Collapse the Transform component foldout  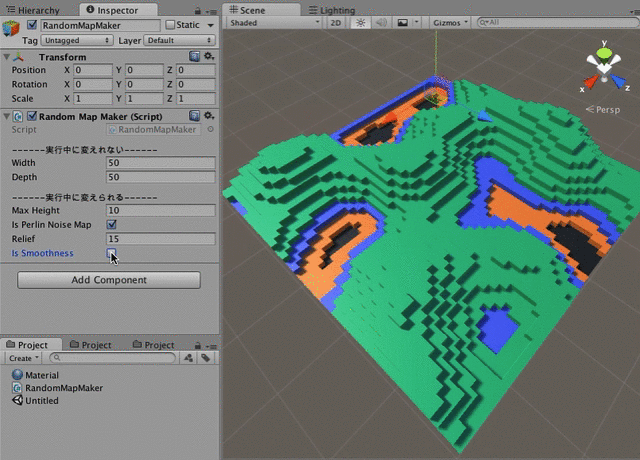[x=6, y=57]
